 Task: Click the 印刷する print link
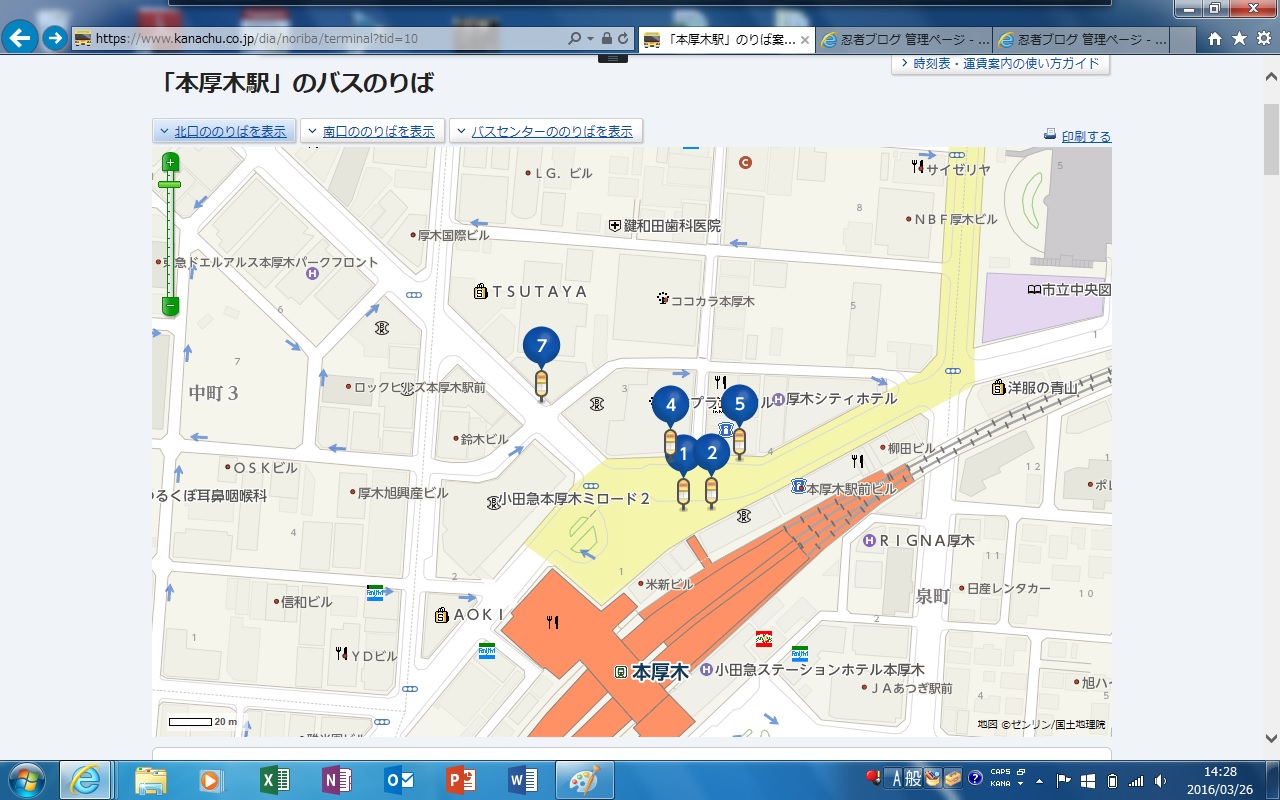tap(1086, 136)
